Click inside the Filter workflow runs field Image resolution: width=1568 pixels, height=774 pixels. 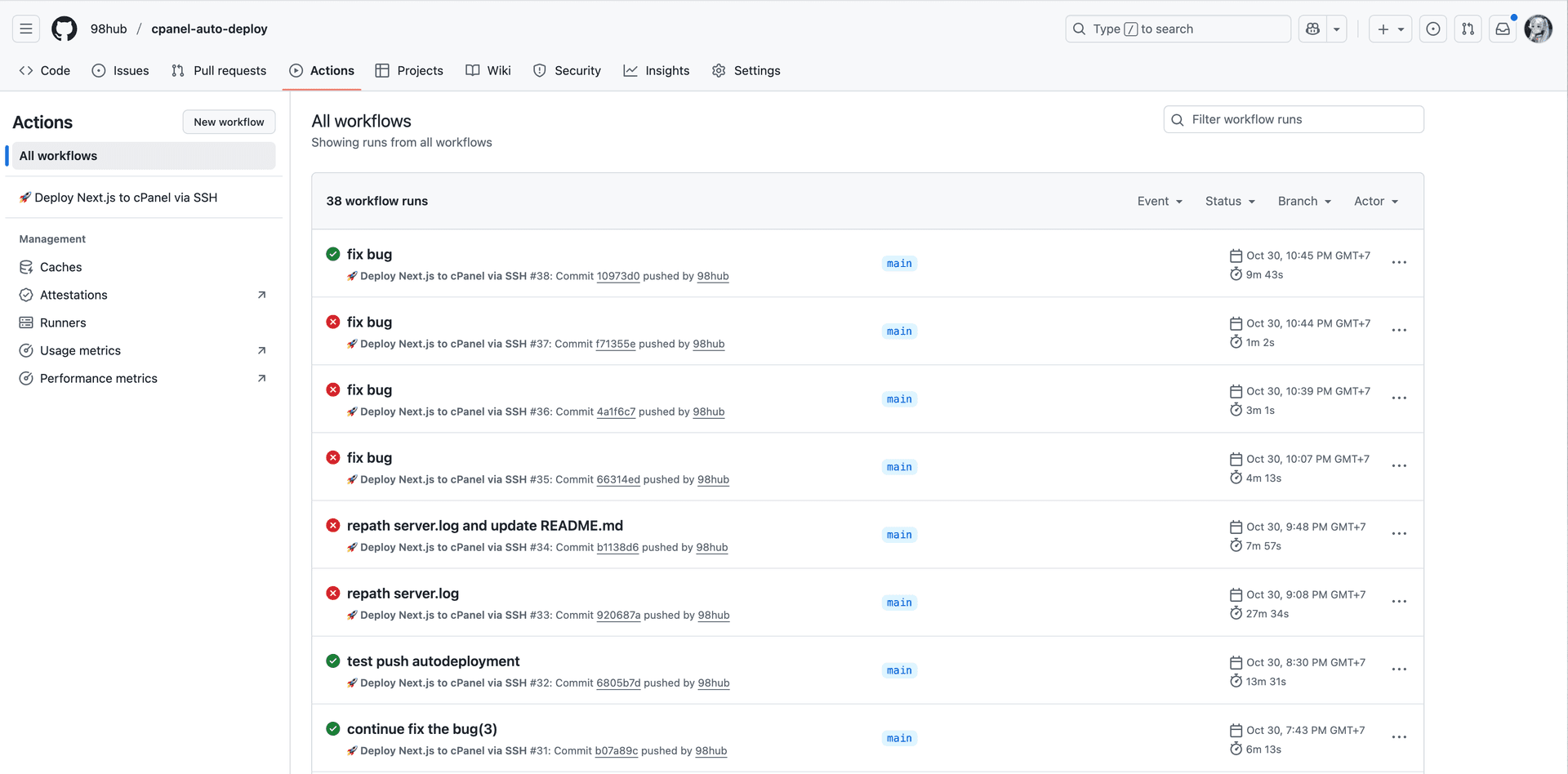(x=1293, y=119)
